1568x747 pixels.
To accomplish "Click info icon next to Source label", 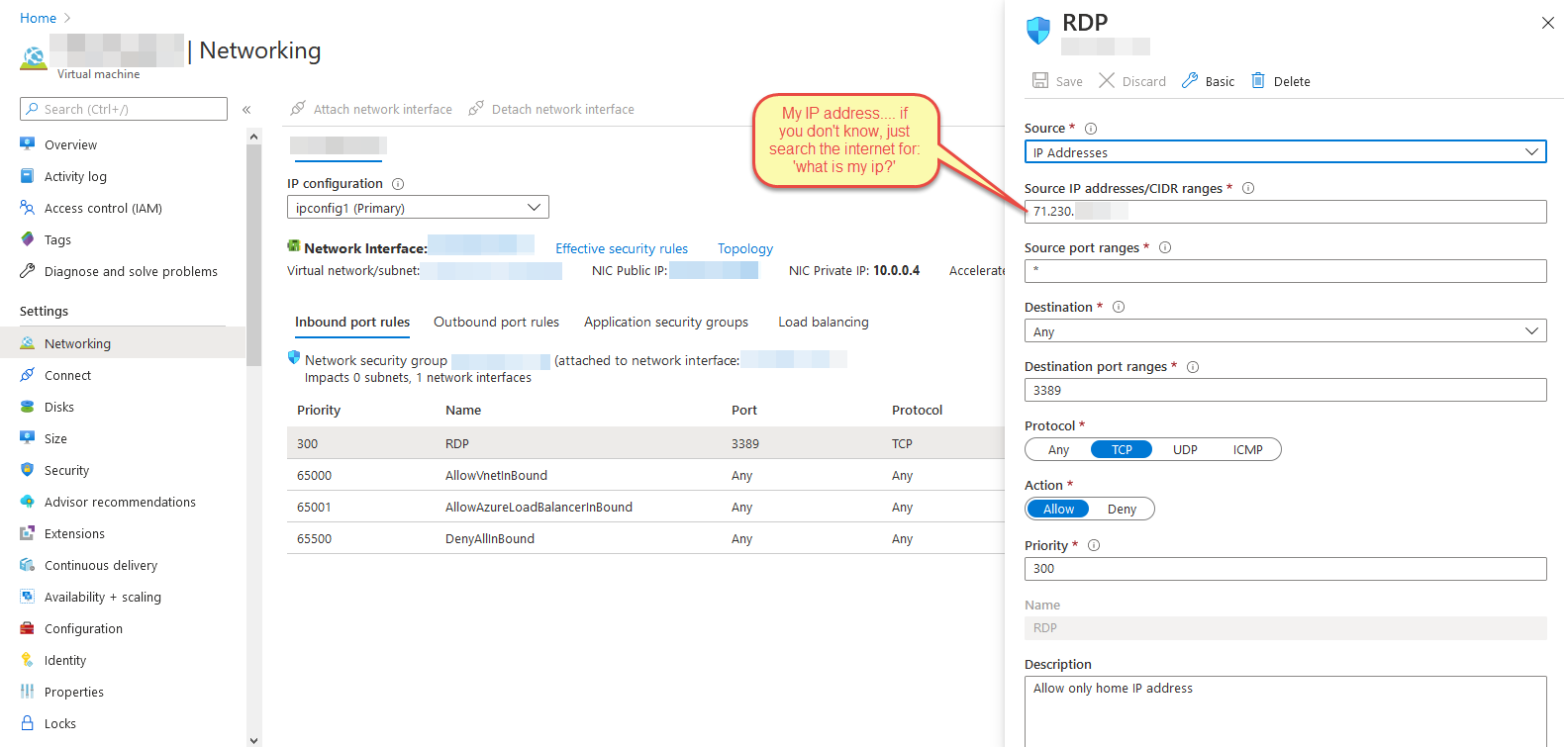I will tap(1091, 129).
